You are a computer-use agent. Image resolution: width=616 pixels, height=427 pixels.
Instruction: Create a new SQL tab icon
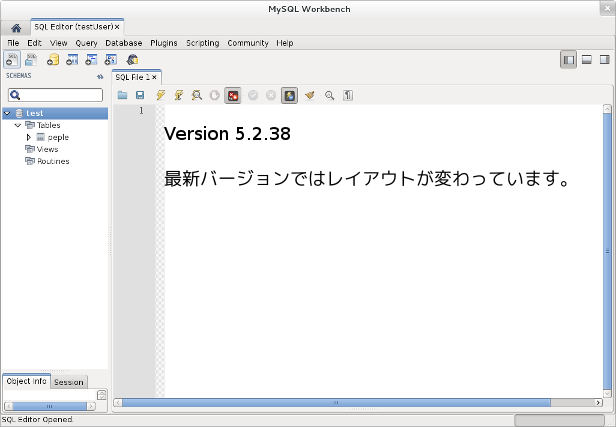coord(12,60)
